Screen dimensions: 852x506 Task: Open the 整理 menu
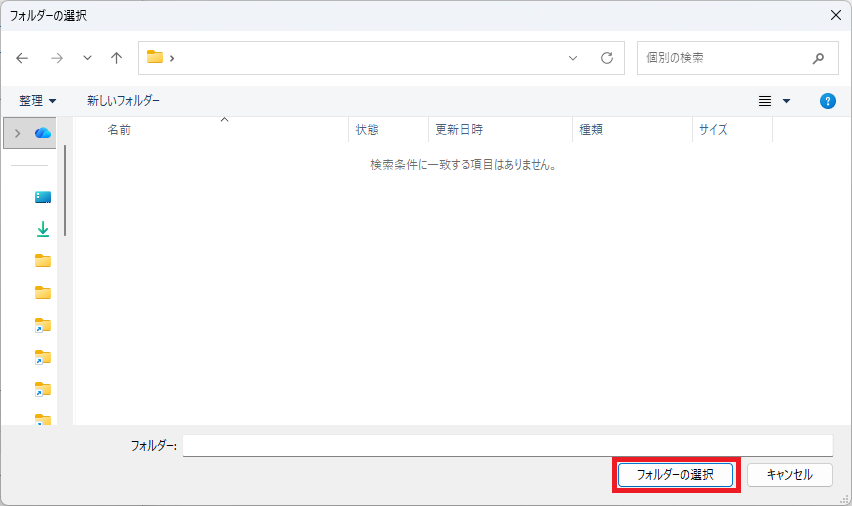point(38,101)
